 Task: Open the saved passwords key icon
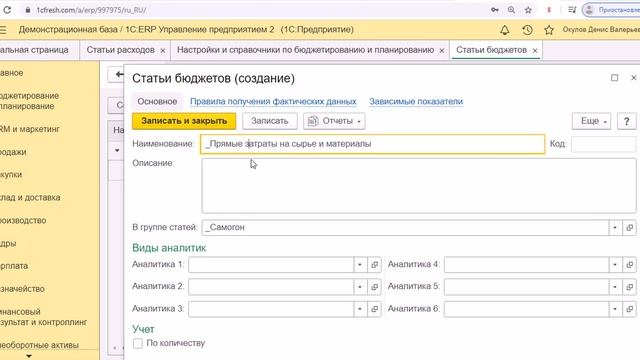495,9
